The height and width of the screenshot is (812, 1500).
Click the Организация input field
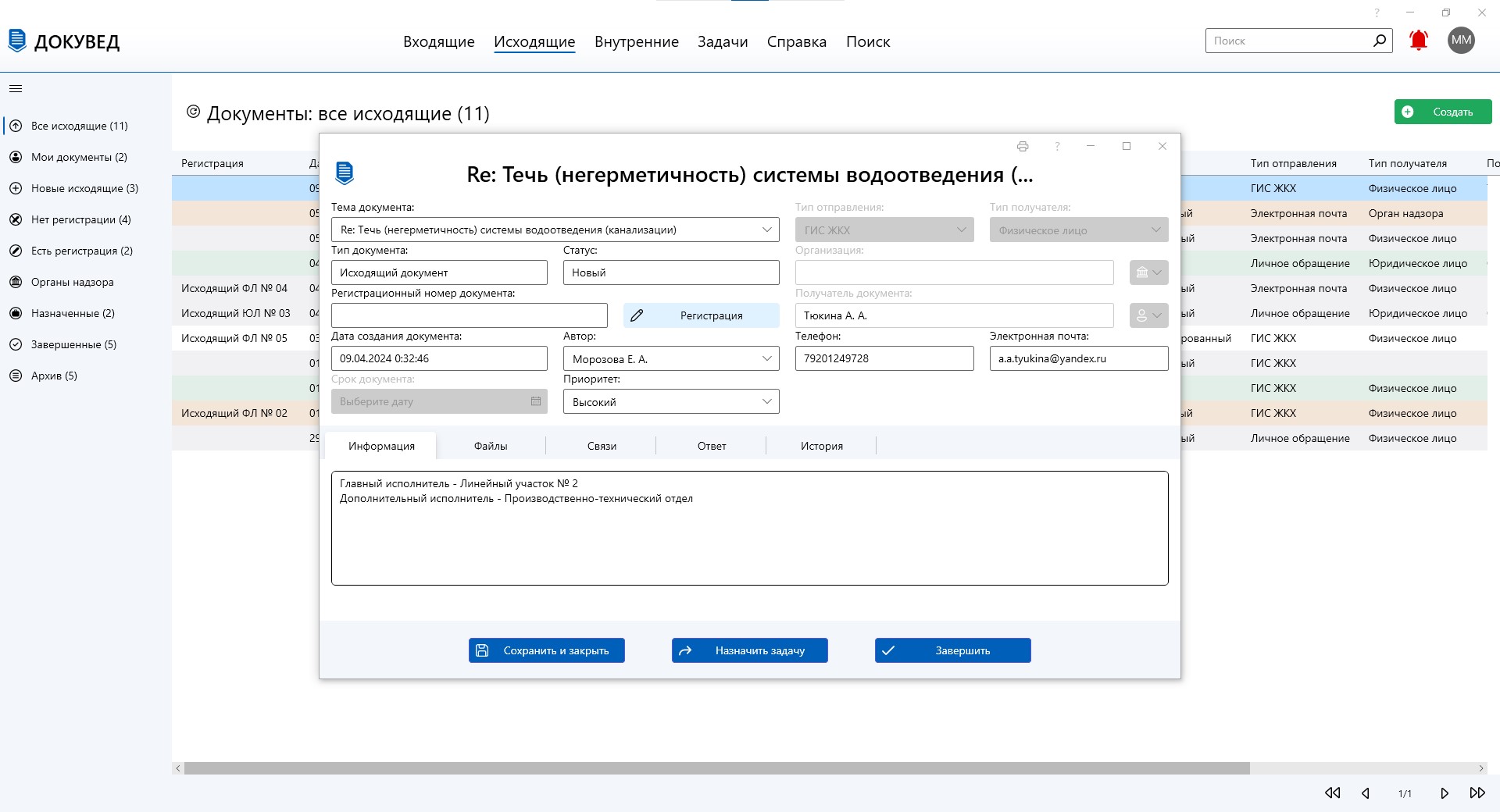[x=954, y=272]
